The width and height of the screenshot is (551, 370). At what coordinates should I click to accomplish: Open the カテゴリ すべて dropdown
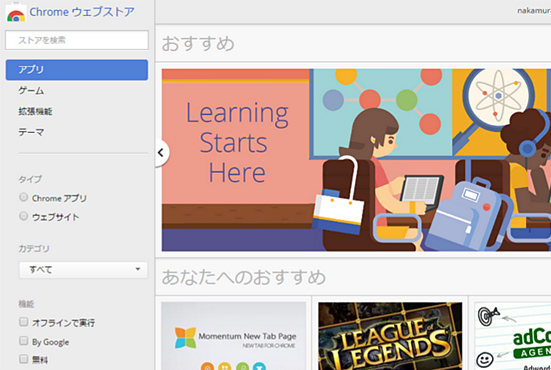[83, 270]
